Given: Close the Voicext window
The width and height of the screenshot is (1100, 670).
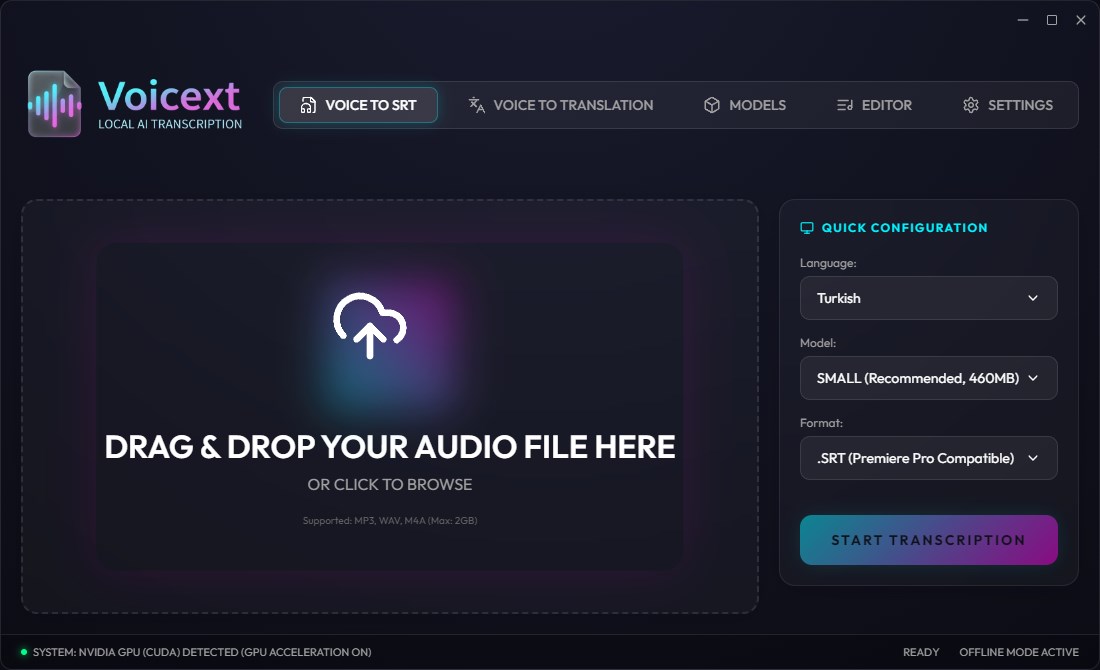Looking at the screenshot, I should tap(1081, 20).
